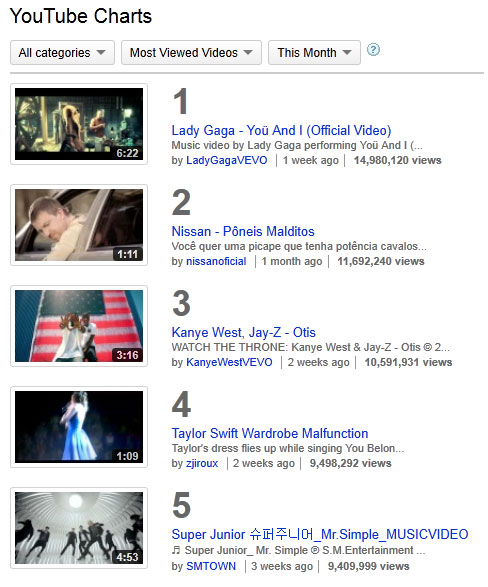
Task: Expand the Most Viewed Videos dropdown
Action: (191, 53)
